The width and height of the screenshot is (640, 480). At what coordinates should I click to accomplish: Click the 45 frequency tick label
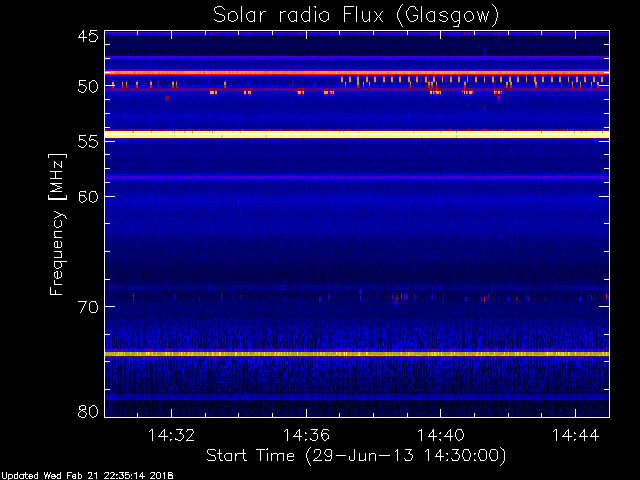click(88, 36)
